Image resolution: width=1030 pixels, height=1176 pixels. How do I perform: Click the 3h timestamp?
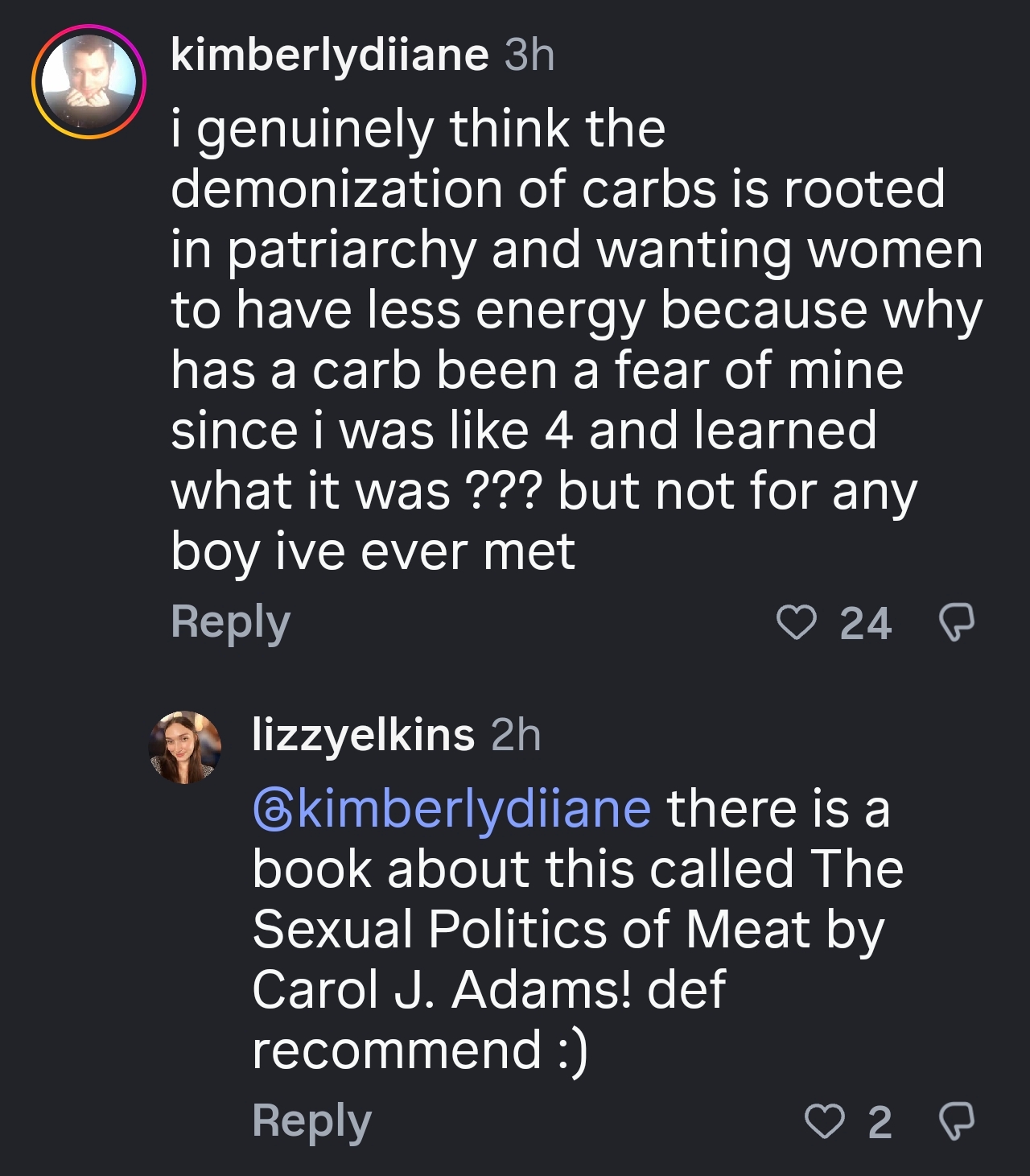[529, 55]
